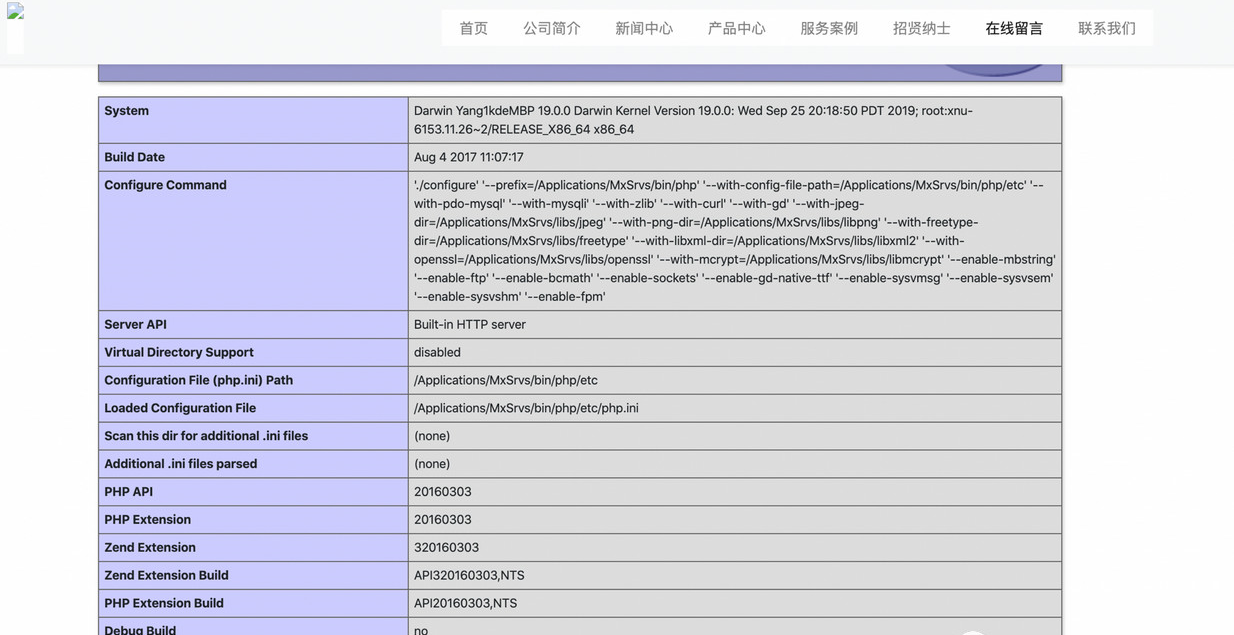
Task: Open the 公司简介 menu item
Action: tap(552, 28)
